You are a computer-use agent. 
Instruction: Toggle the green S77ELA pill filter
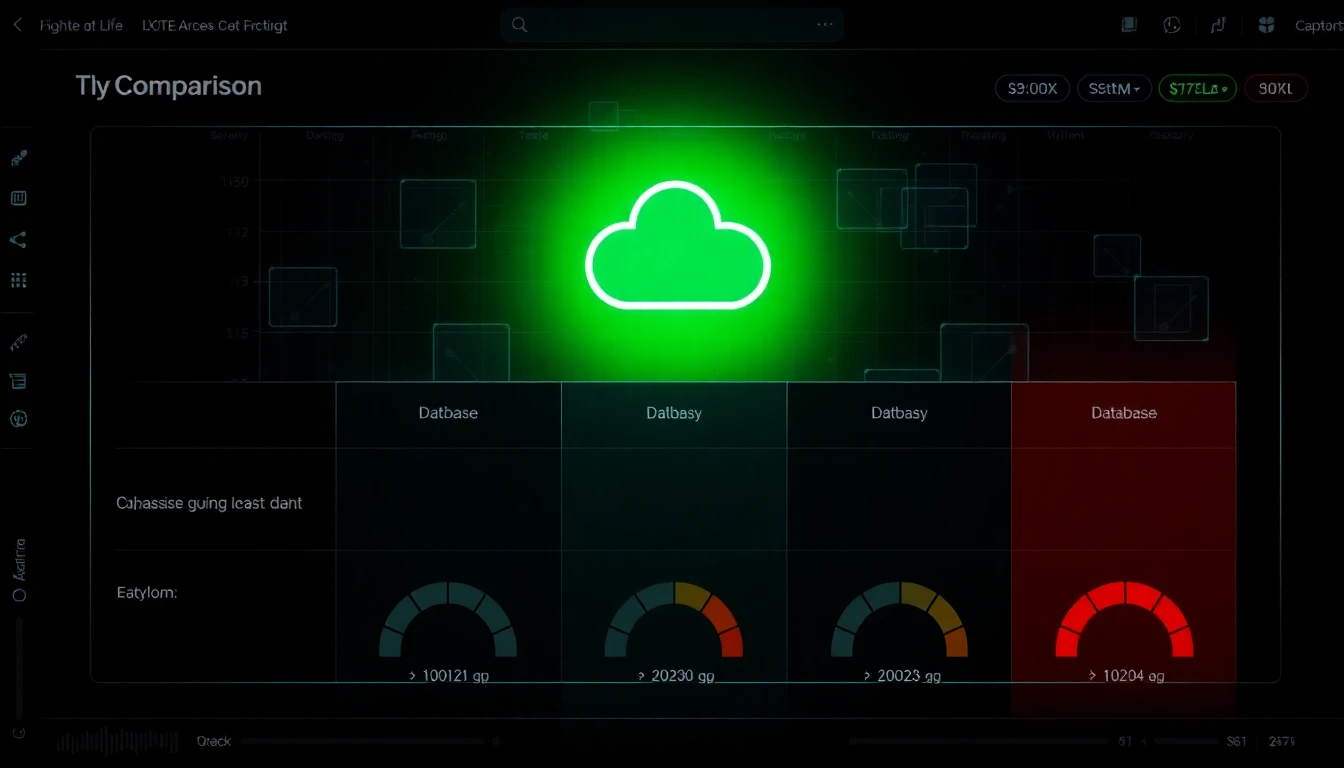pos(1197,89)
